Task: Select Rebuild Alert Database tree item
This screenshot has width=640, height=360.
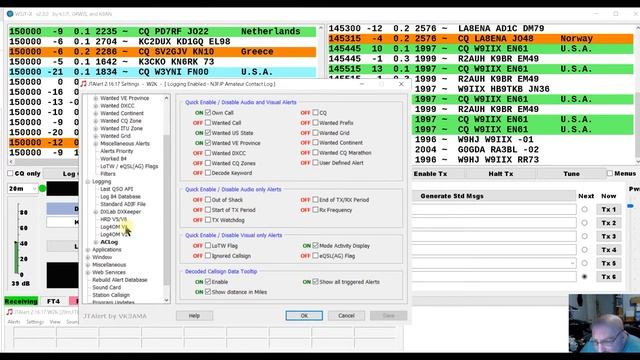Action: pyautogui.click(x=120, y=280)
